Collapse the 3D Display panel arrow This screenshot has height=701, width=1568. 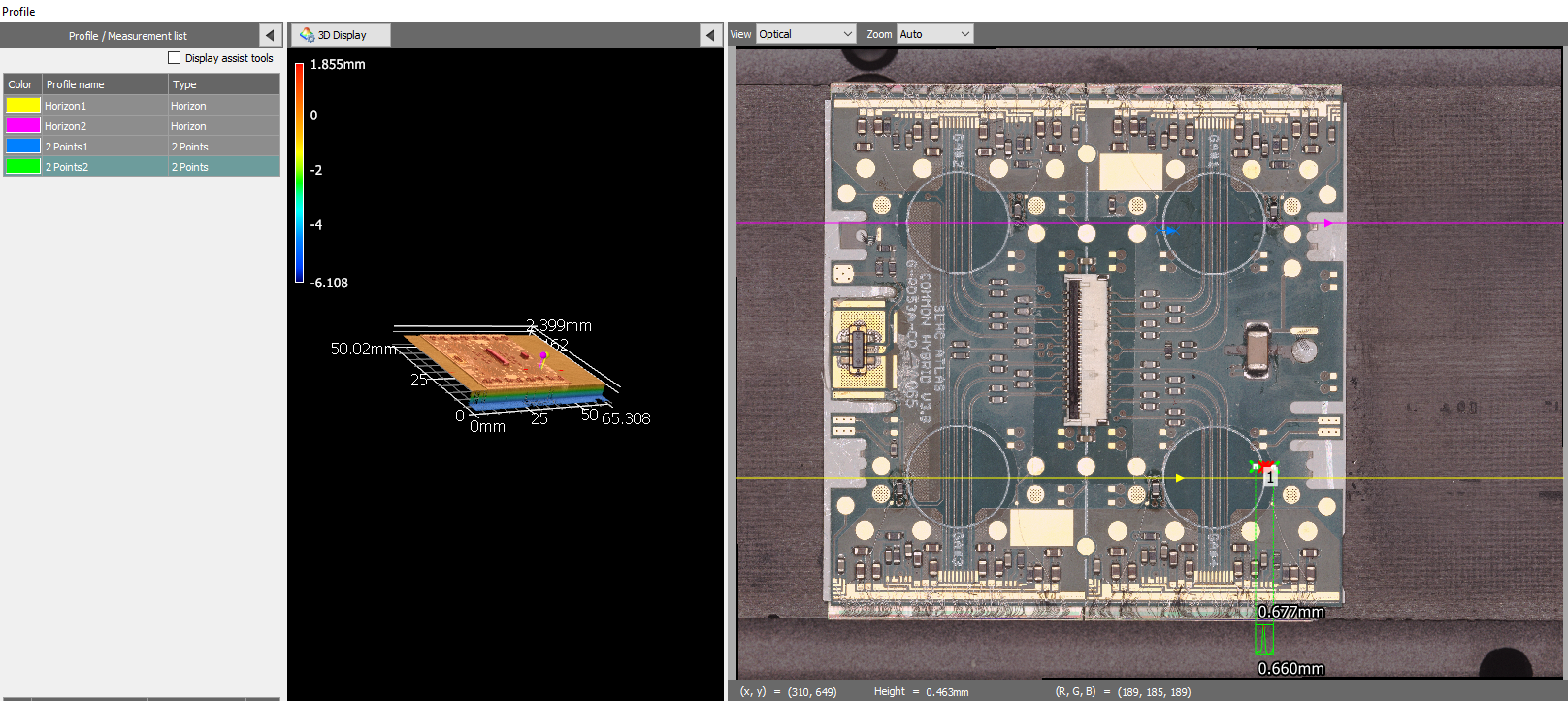coord(709,35)
